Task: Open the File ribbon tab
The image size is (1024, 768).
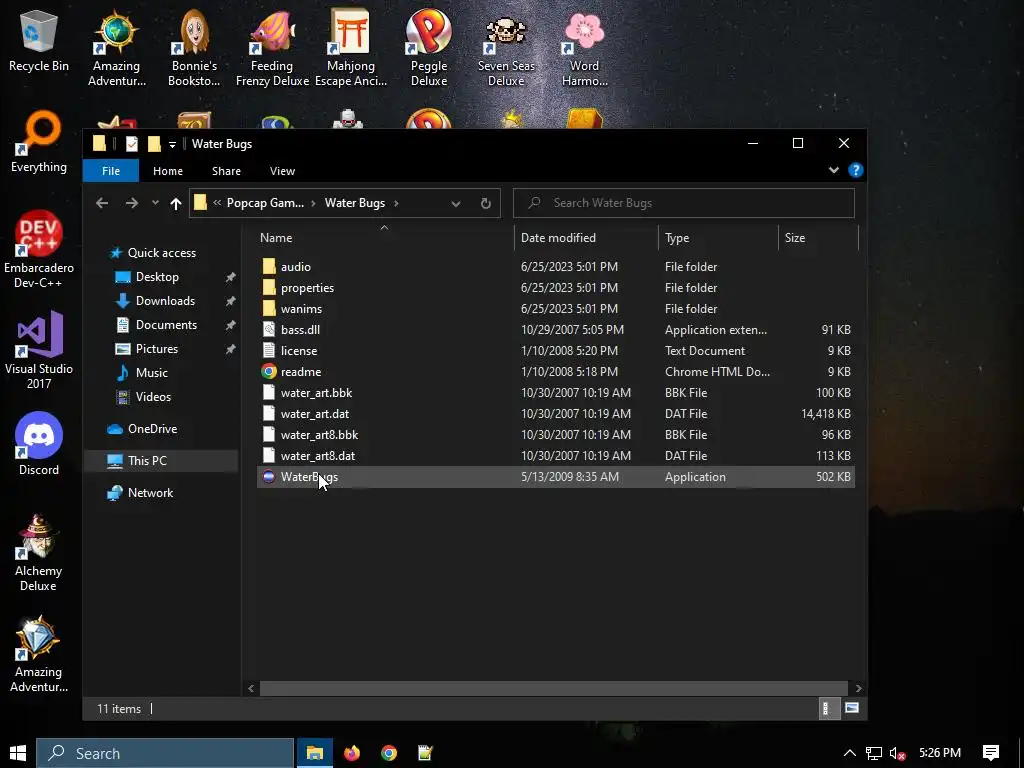Action: tap(111, 171)
